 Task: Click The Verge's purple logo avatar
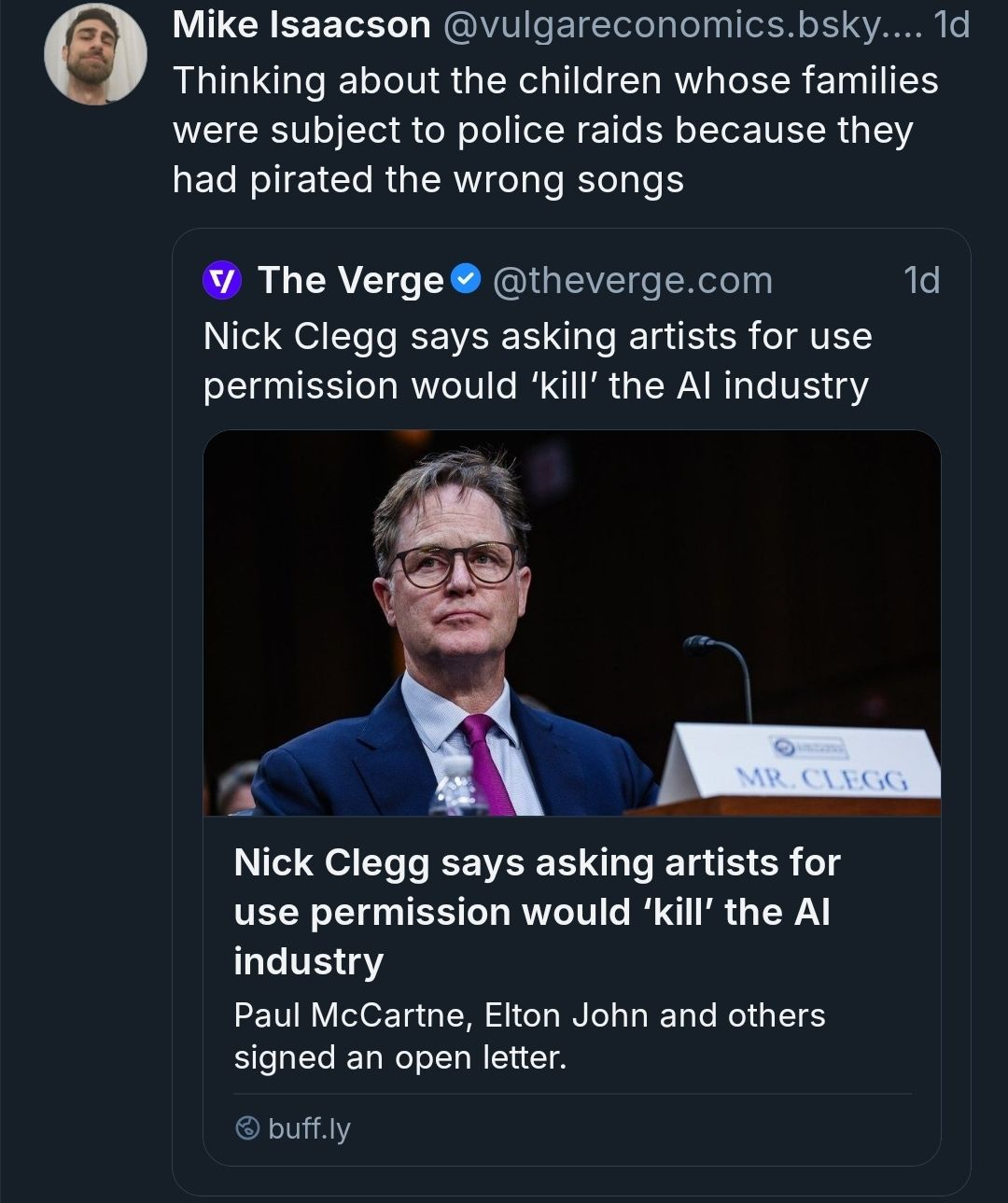[x=222, y=280]
